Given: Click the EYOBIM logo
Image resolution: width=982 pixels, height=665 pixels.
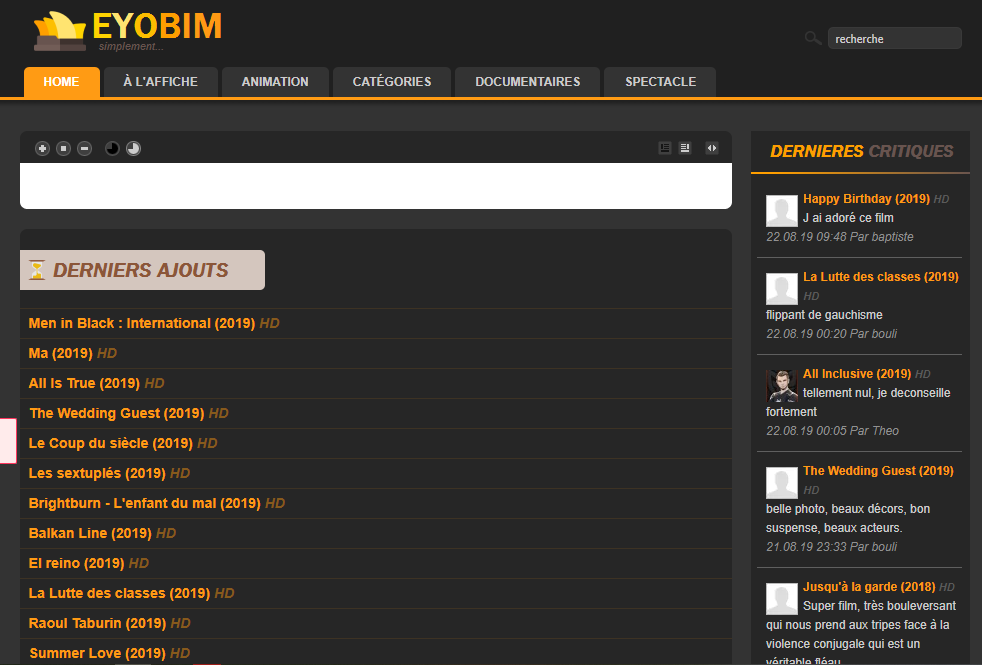Looking at the screenshot, I should pos(128,31).
